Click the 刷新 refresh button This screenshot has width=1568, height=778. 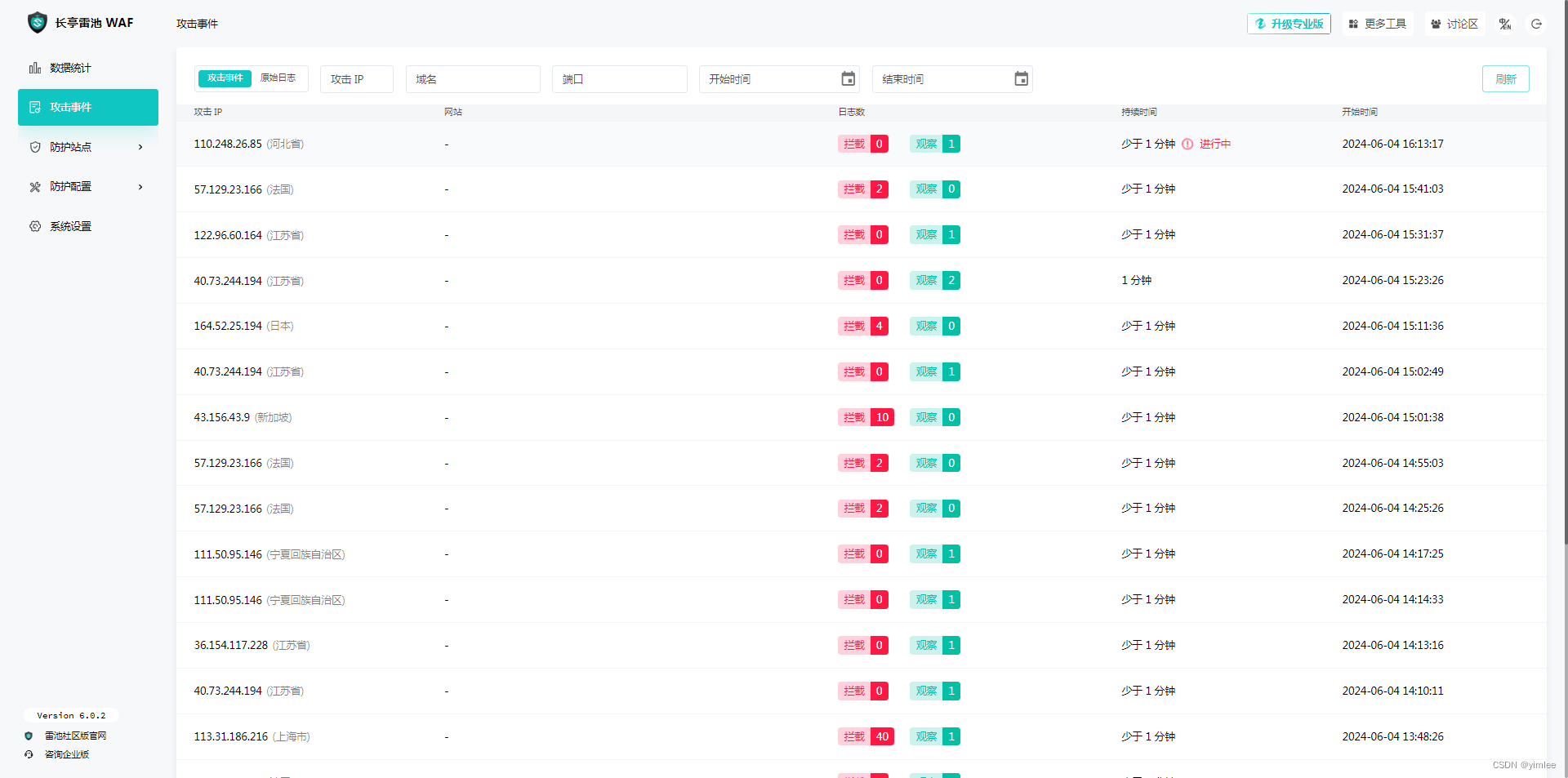coord(1506,79)
